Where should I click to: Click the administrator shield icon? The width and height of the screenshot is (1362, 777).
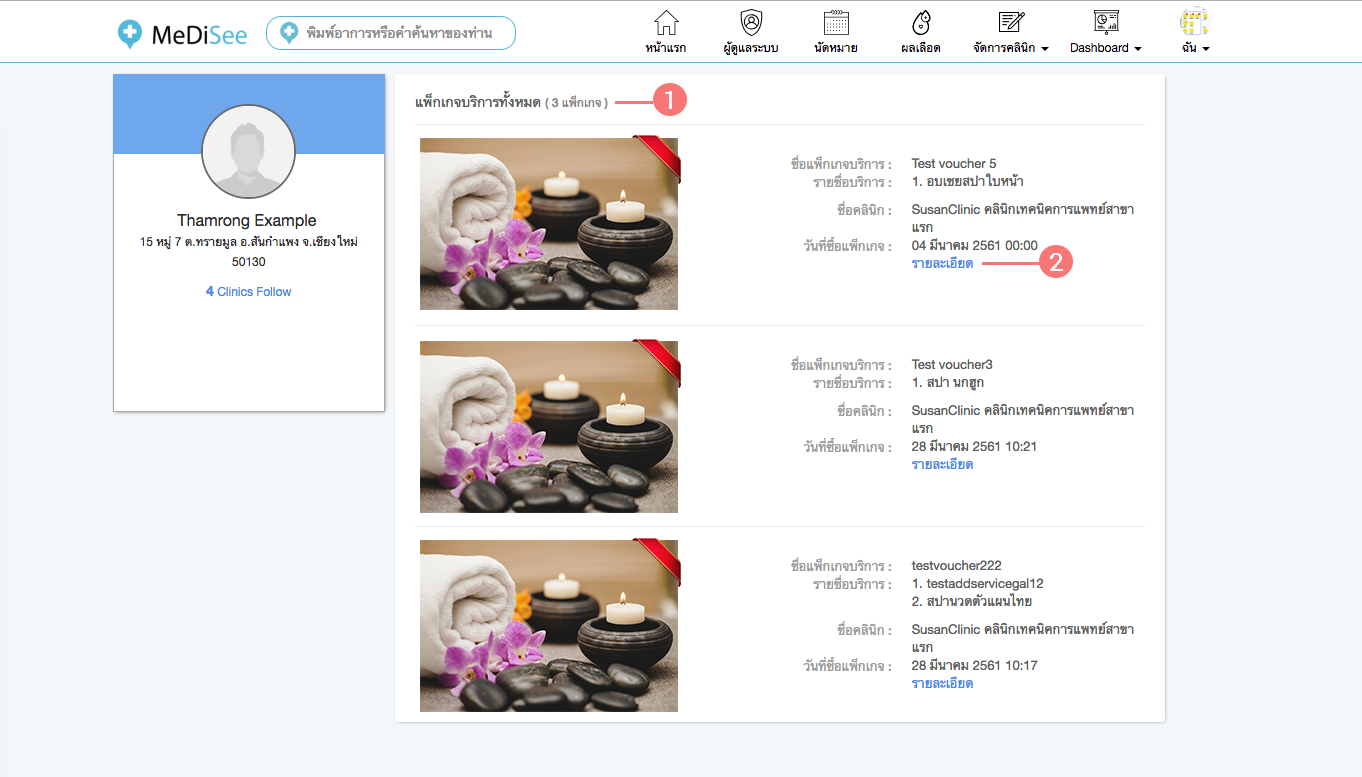tap(750, 23)
